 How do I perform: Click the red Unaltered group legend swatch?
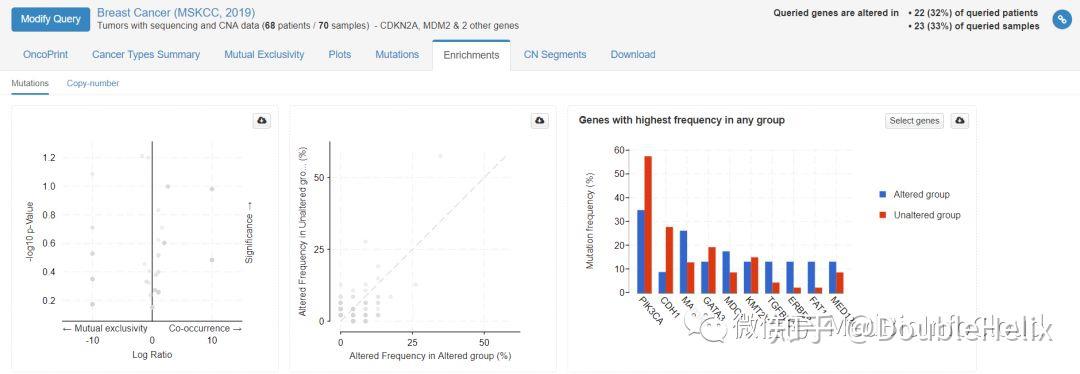tap(883, 216)
